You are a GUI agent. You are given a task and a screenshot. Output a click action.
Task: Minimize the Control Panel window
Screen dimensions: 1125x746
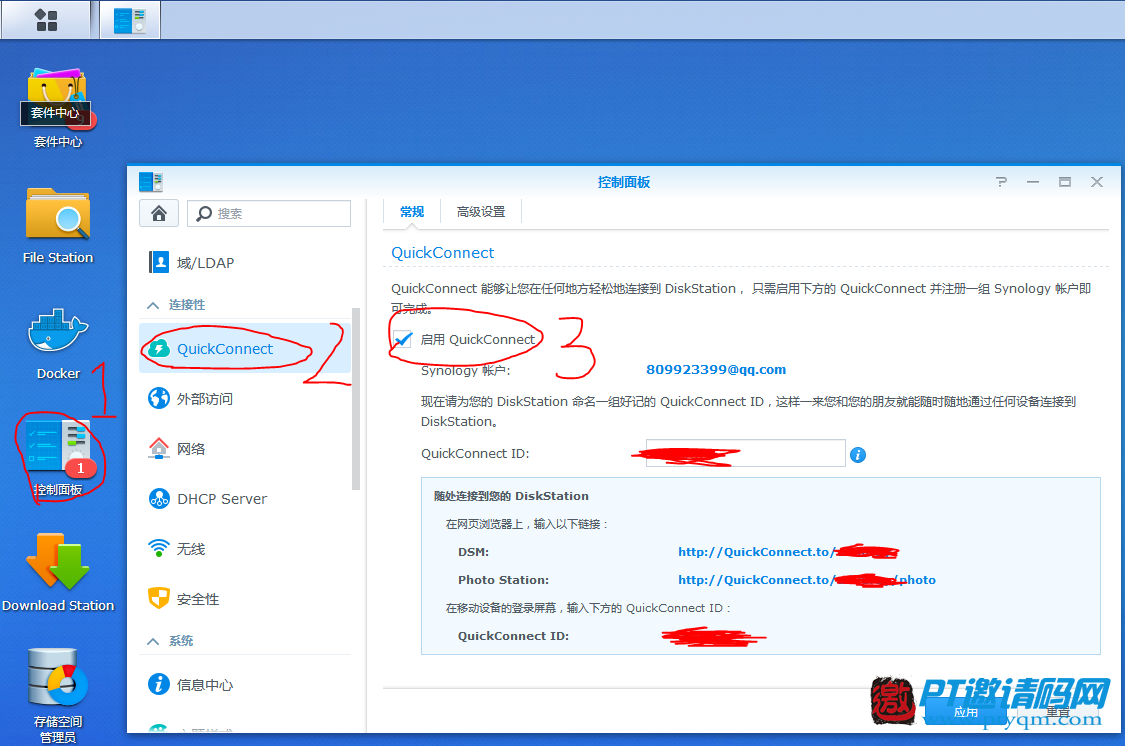point(1032,182)
